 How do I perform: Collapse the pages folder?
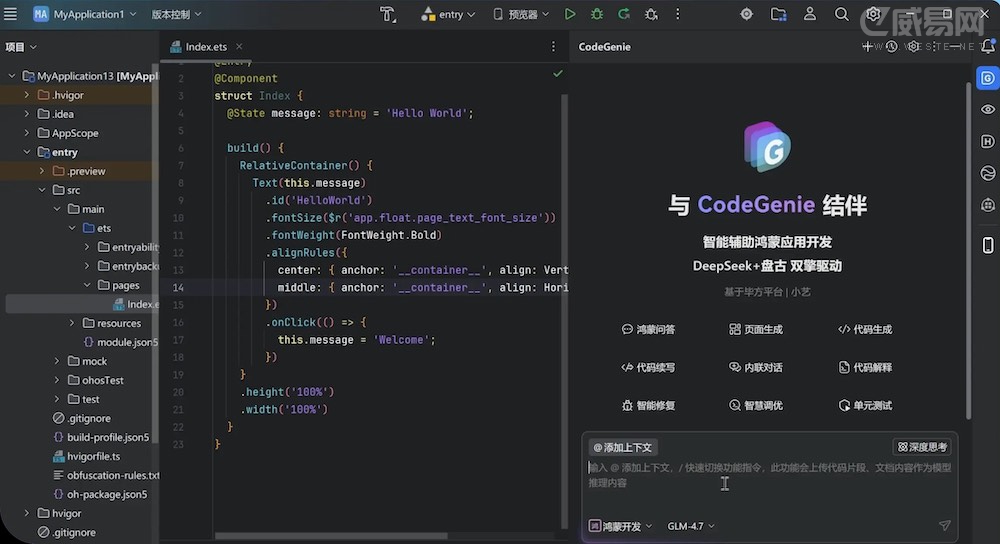tap(87, 285)
